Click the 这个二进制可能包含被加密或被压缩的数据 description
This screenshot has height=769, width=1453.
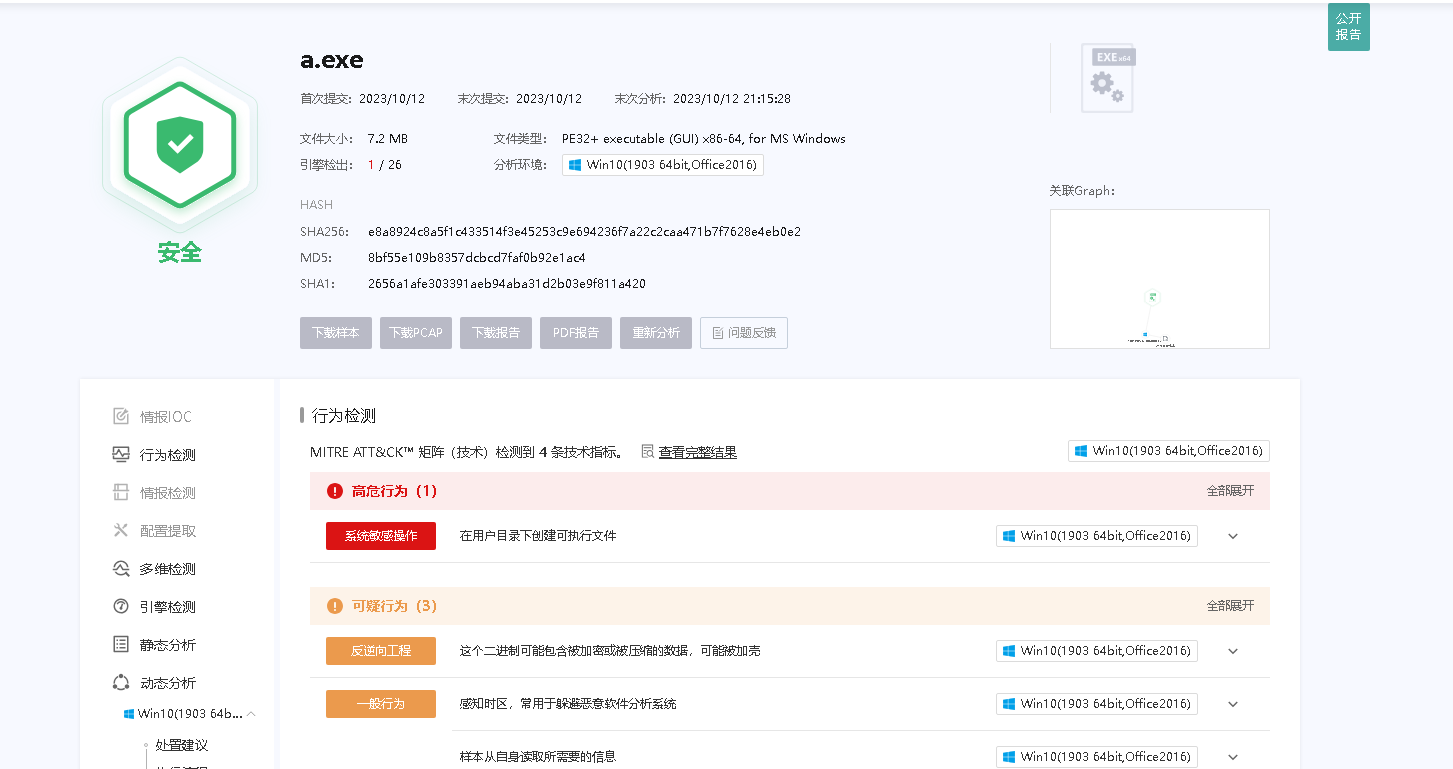610,651
